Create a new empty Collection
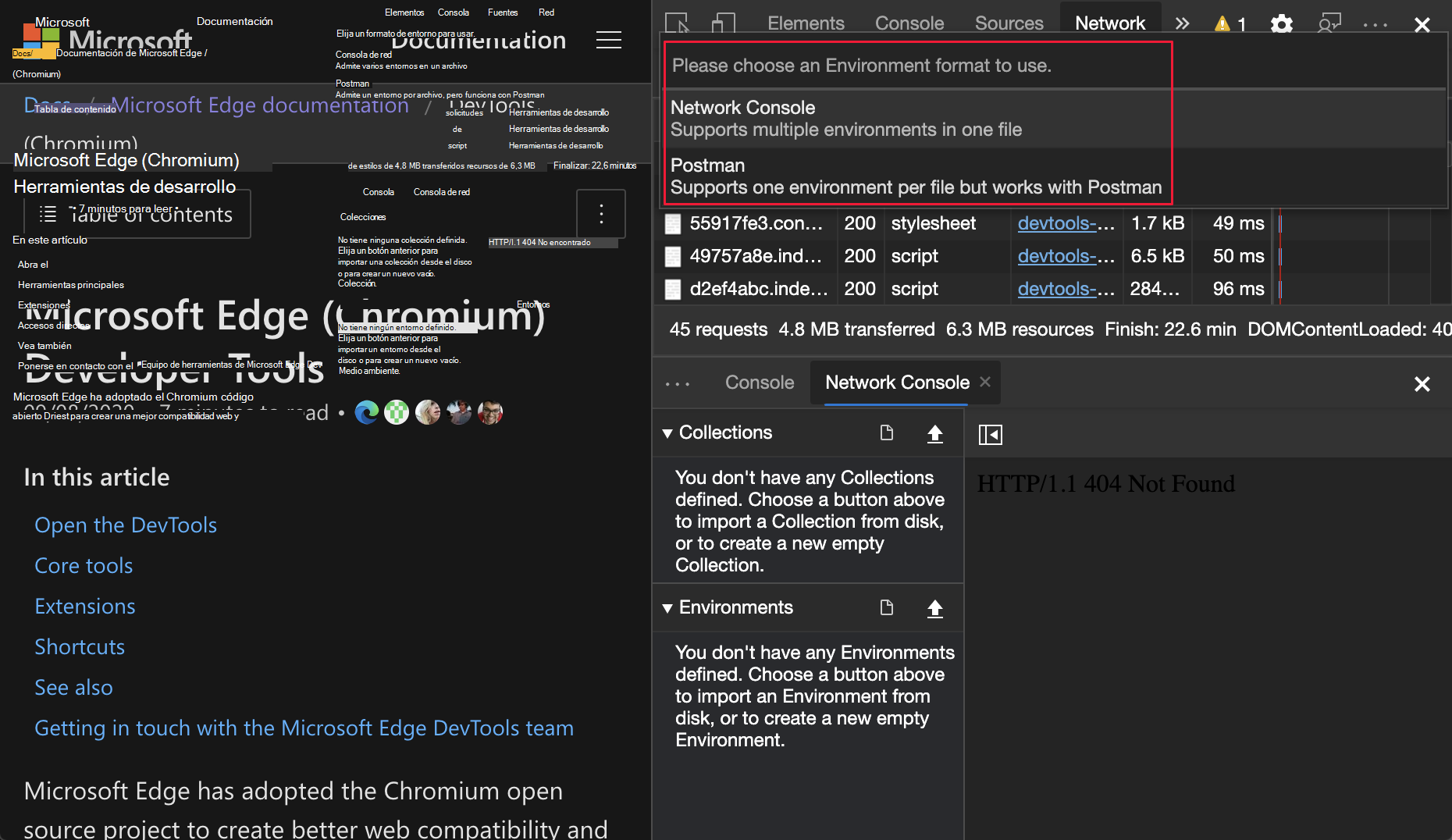Screen dimensions: 1452x840 (x=886, y=432)
